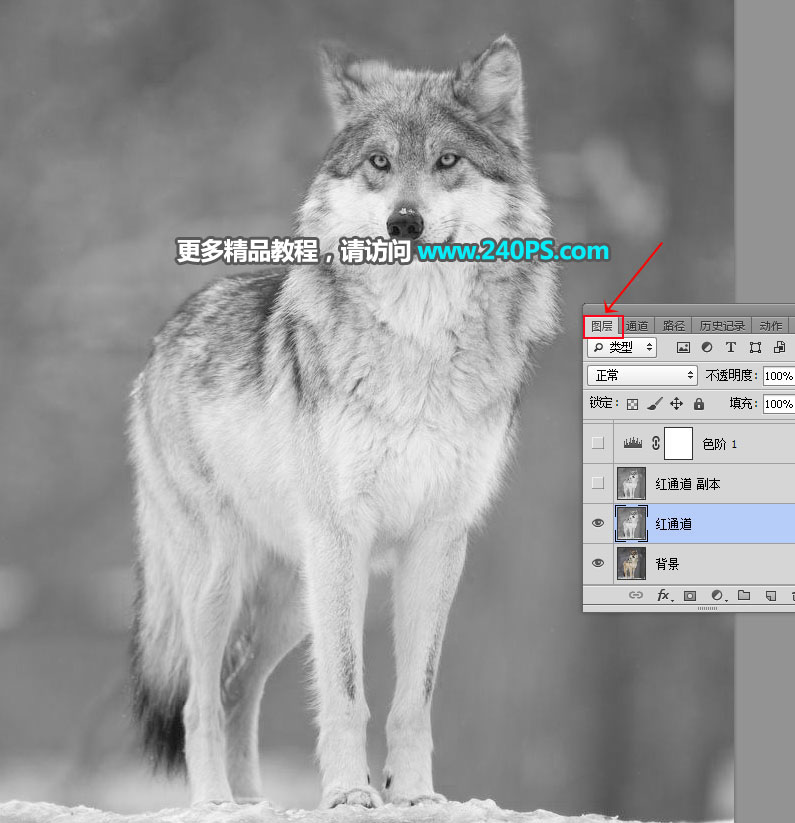This screenshot has width=795, height=823.
Task: Enable lock image pixels brush icon
Action: (x=654, y=404)
